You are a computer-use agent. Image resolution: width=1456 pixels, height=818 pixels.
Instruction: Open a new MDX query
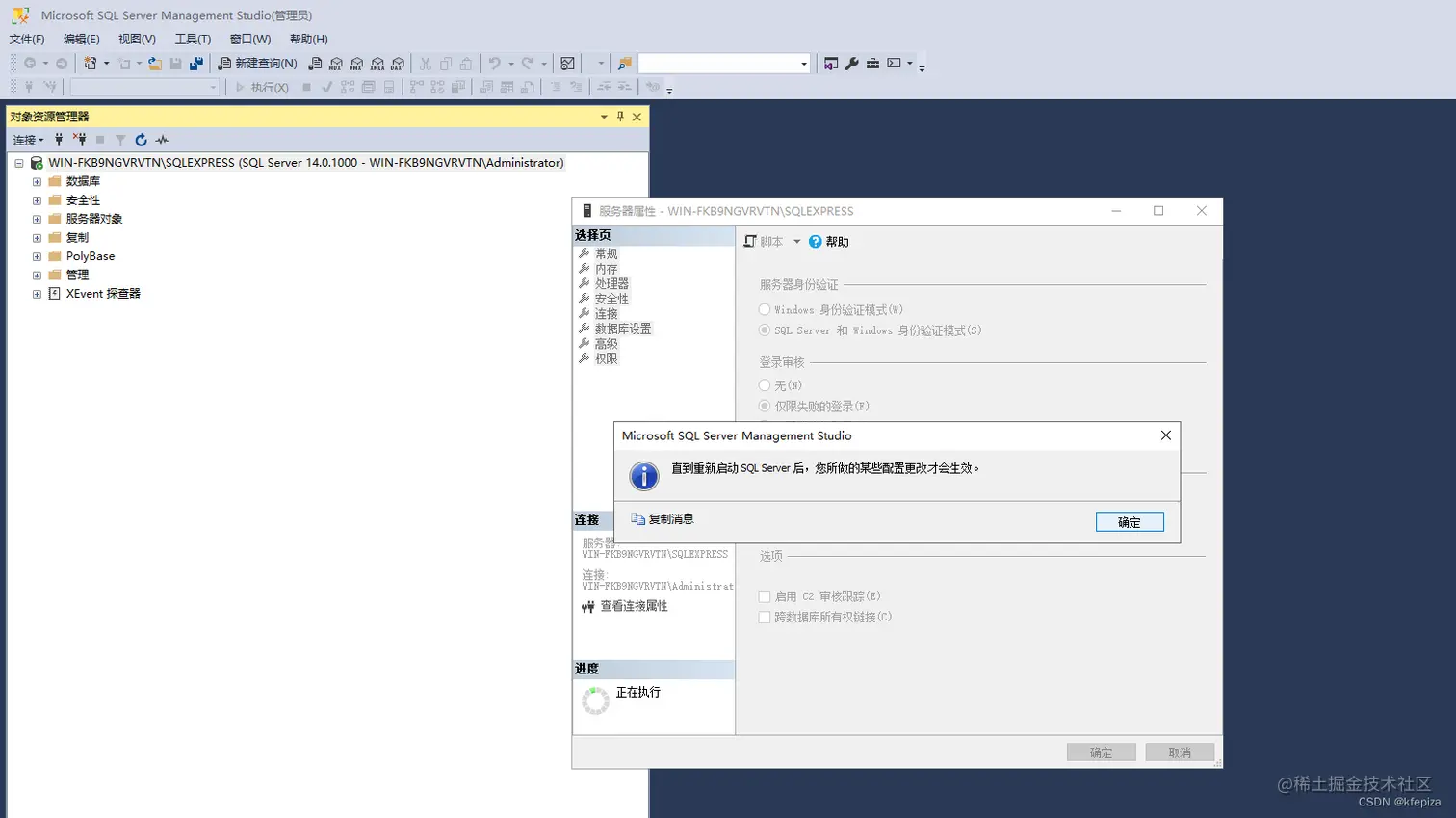coord(335,64)
